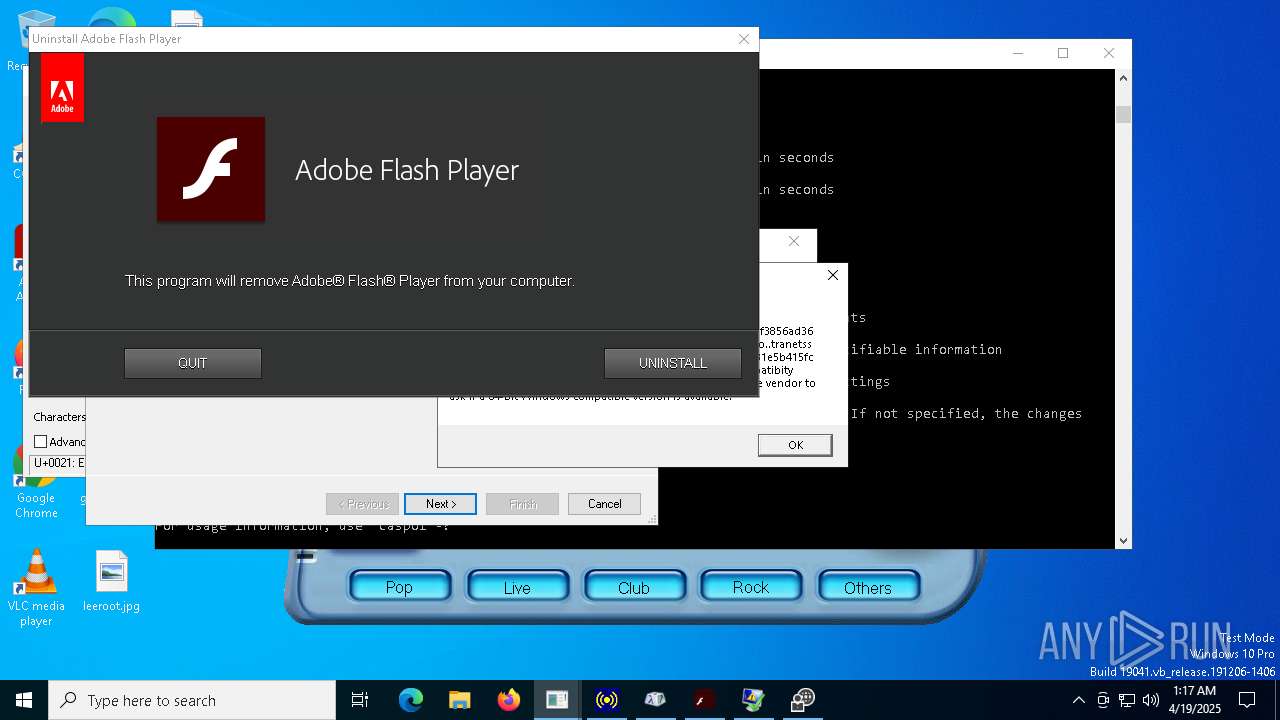Click the taskbar search box

(x=192, y=700)
